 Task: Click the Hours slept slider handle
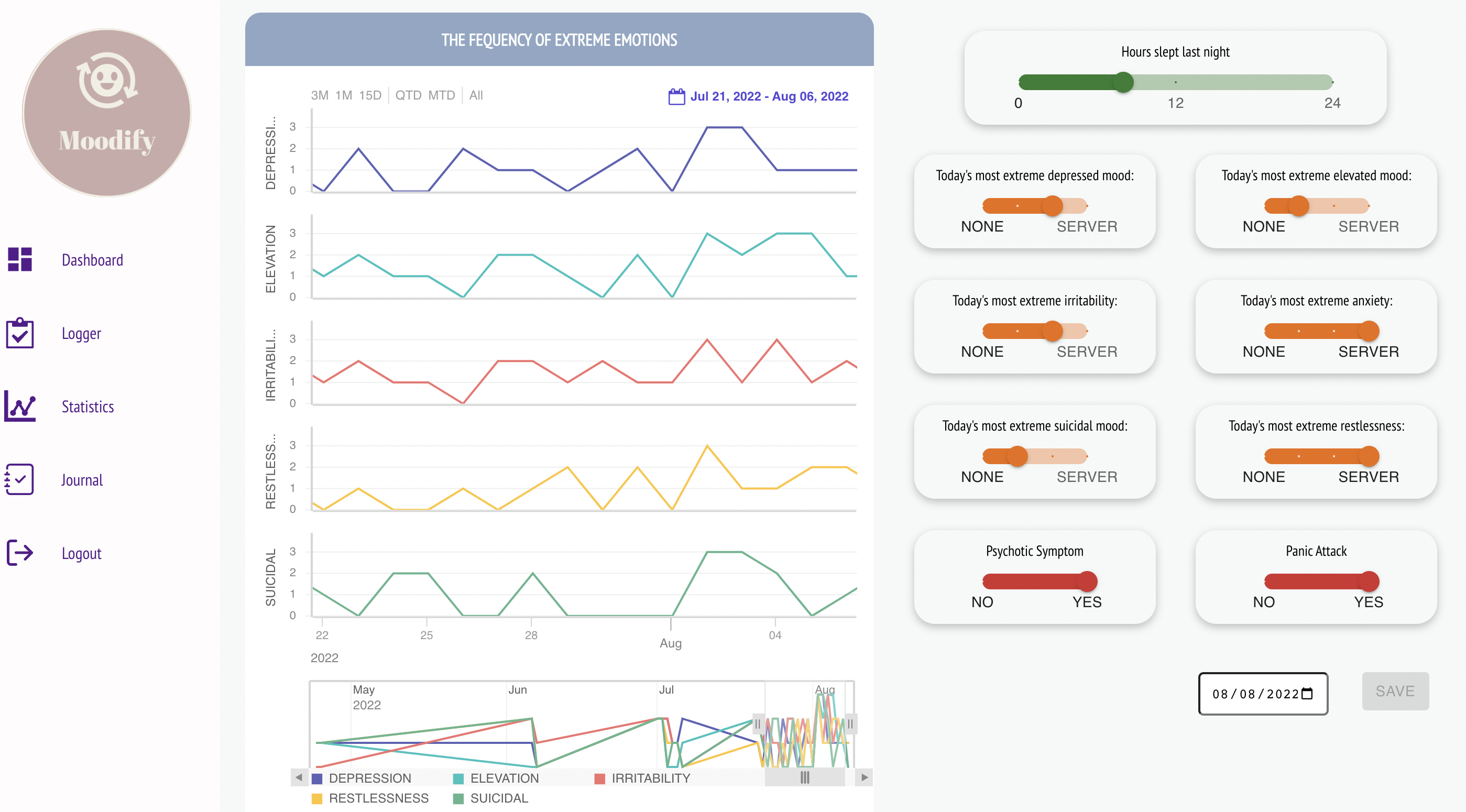[x=1123, y=82]
